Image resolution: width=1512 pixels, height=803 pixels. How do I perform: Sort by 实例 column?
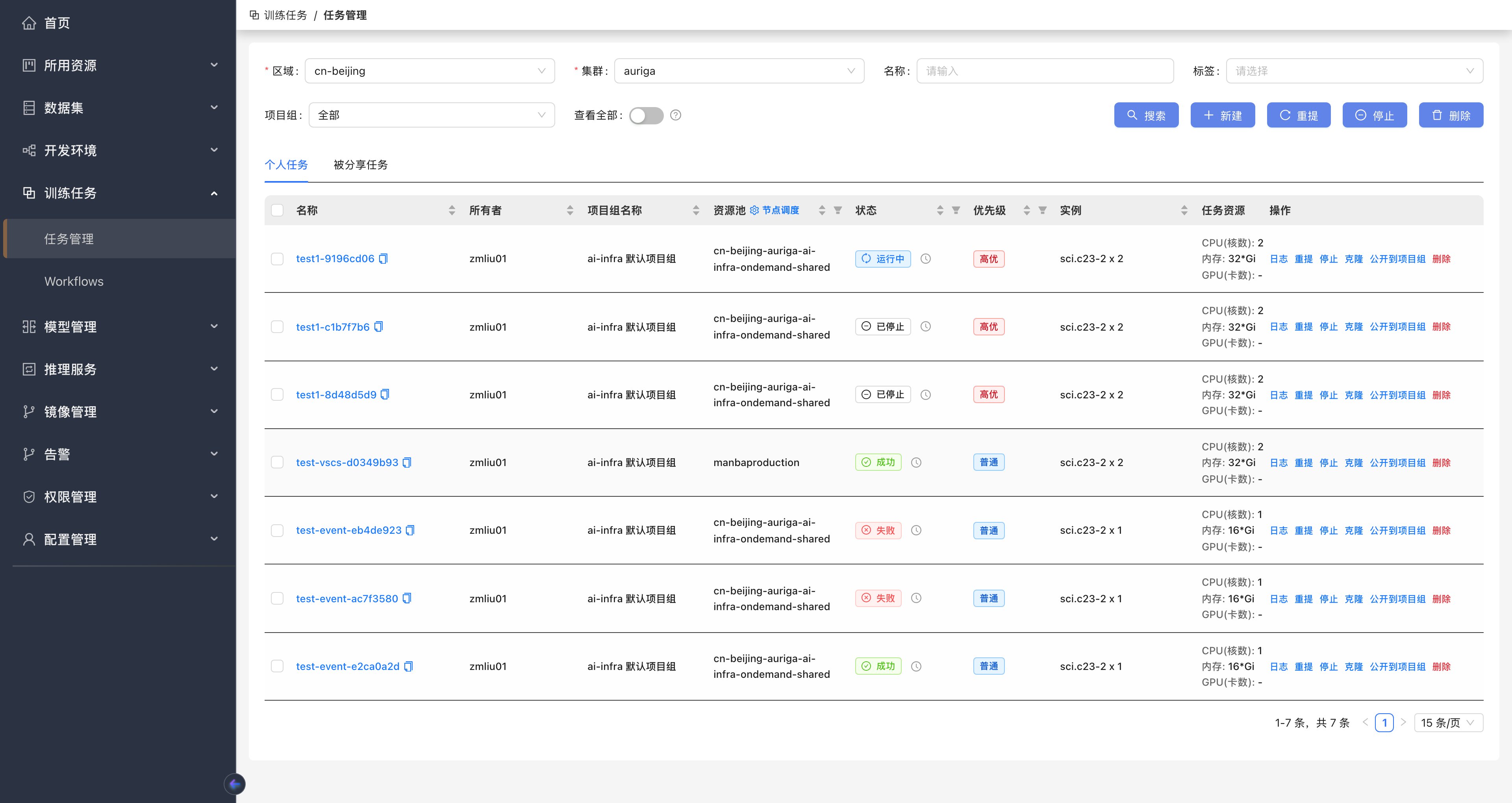(x=1184, y=210)
